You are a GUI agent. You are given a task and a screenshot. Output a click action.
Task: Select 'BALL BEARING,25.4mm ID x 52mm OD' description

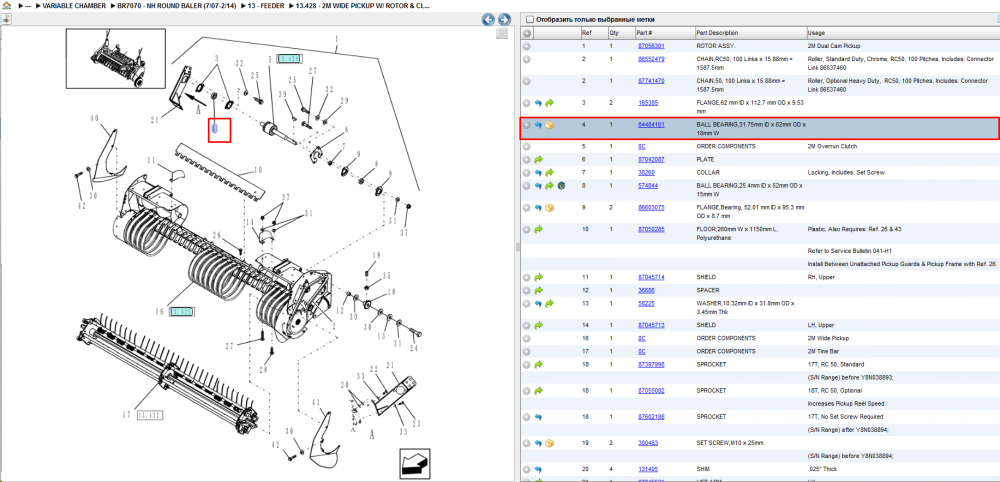(x=749, y=190)
